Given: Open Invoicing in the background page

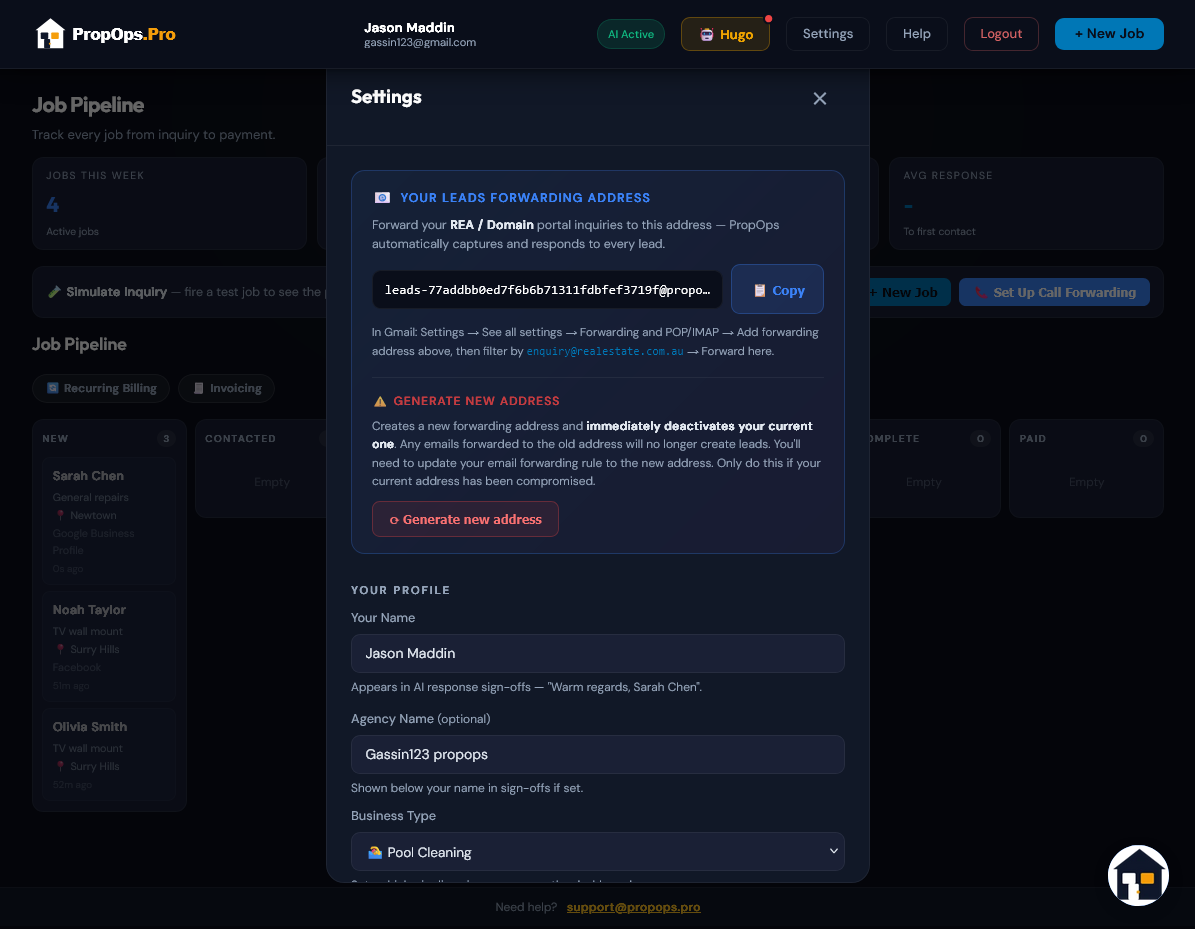Looking at the screenshot, I should point(226,388).
